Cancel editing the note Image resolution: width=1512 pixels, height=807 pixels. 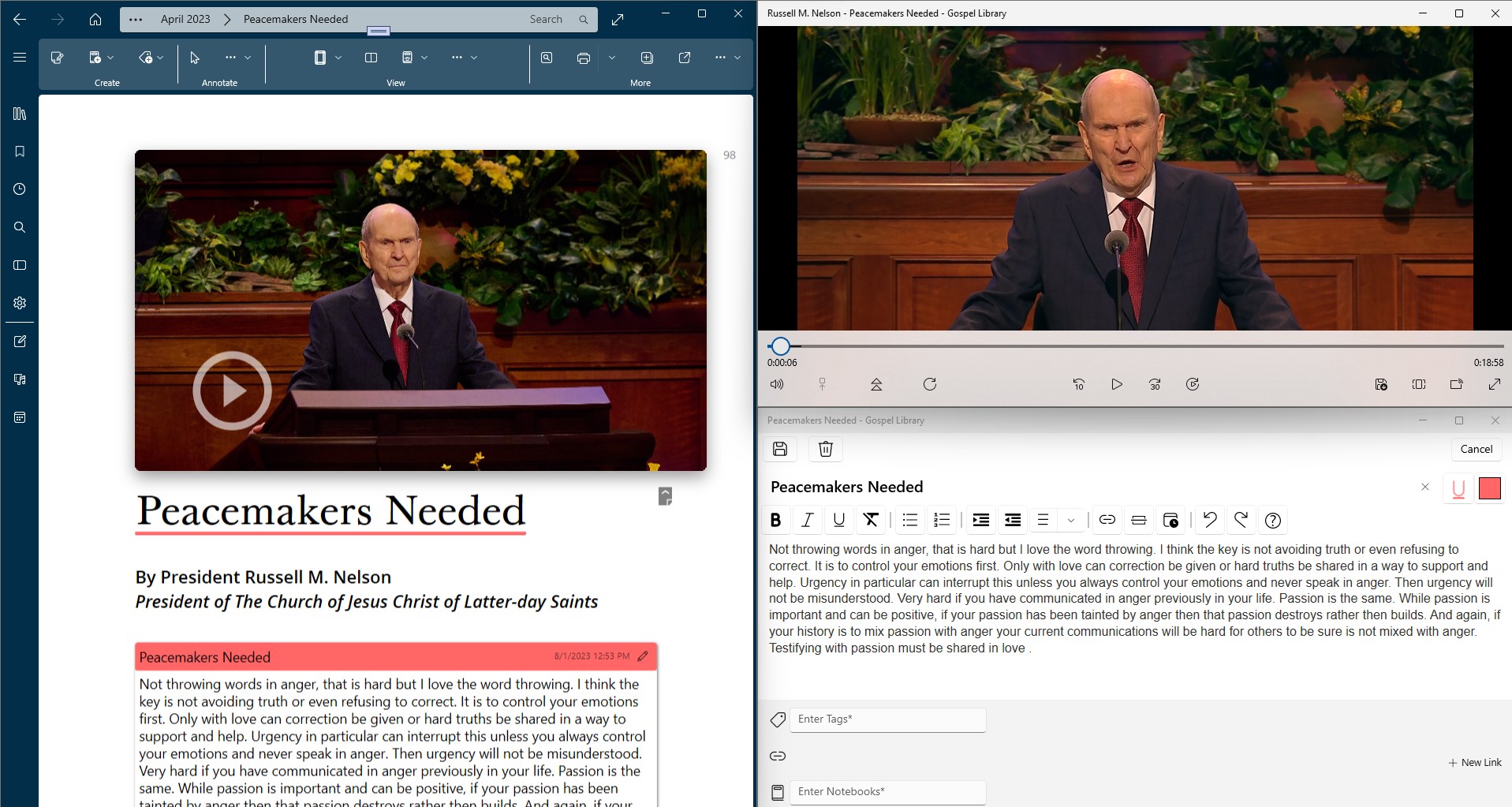coord(1475,449)
